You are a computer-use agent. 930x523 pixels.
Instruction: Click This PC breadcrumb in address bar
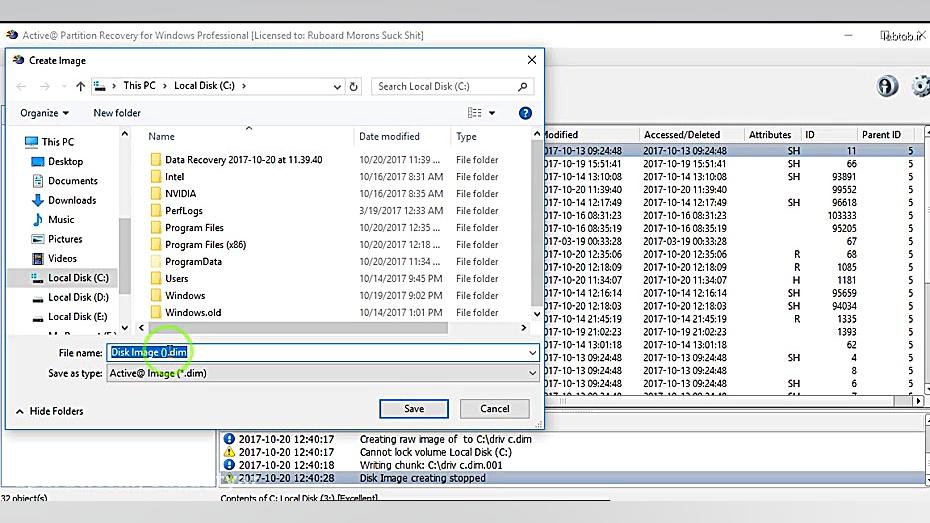click(139, 85)
